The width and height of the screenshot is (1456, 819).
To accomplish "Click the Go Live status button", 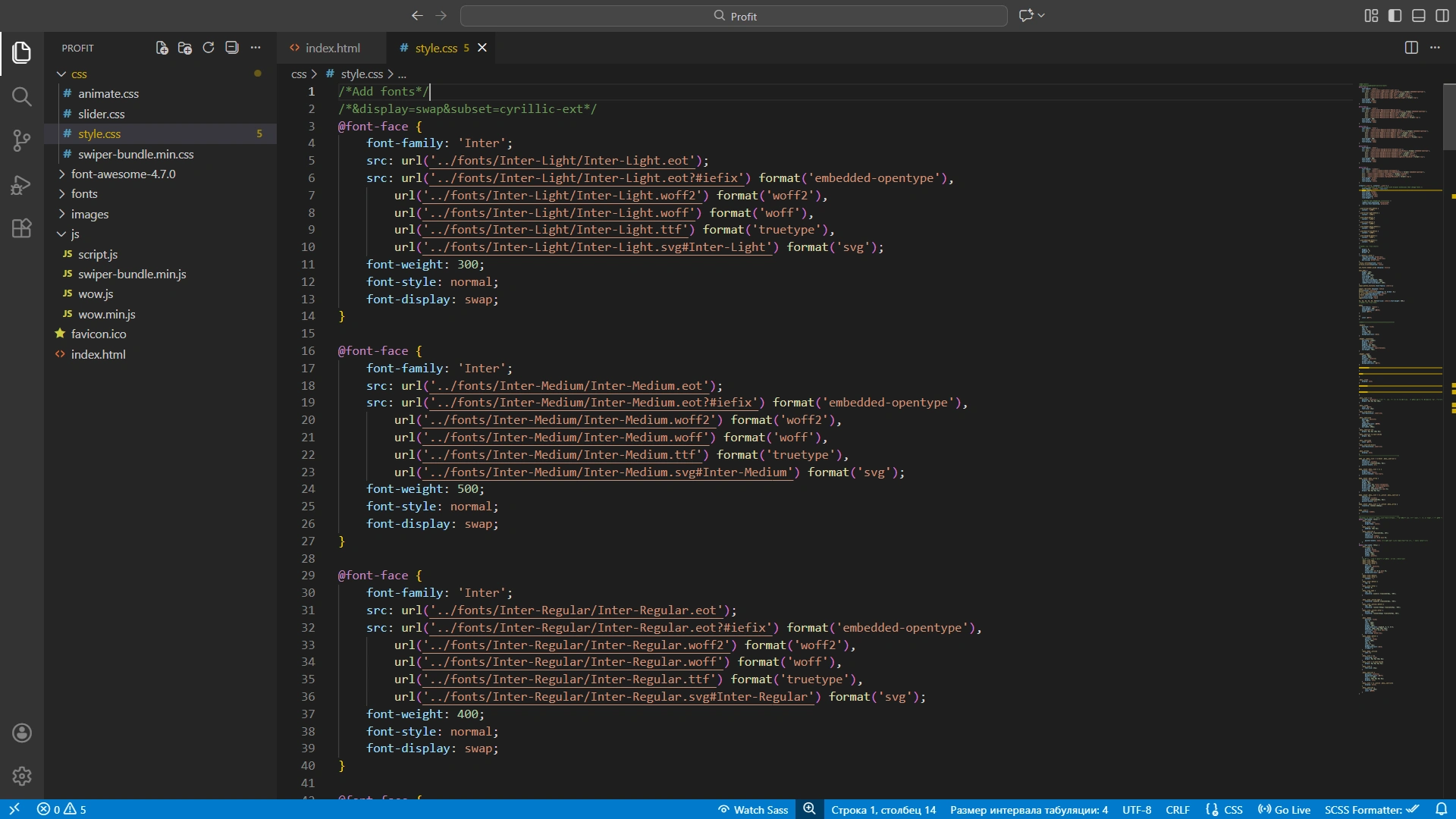I will (x=1285, y=810).
